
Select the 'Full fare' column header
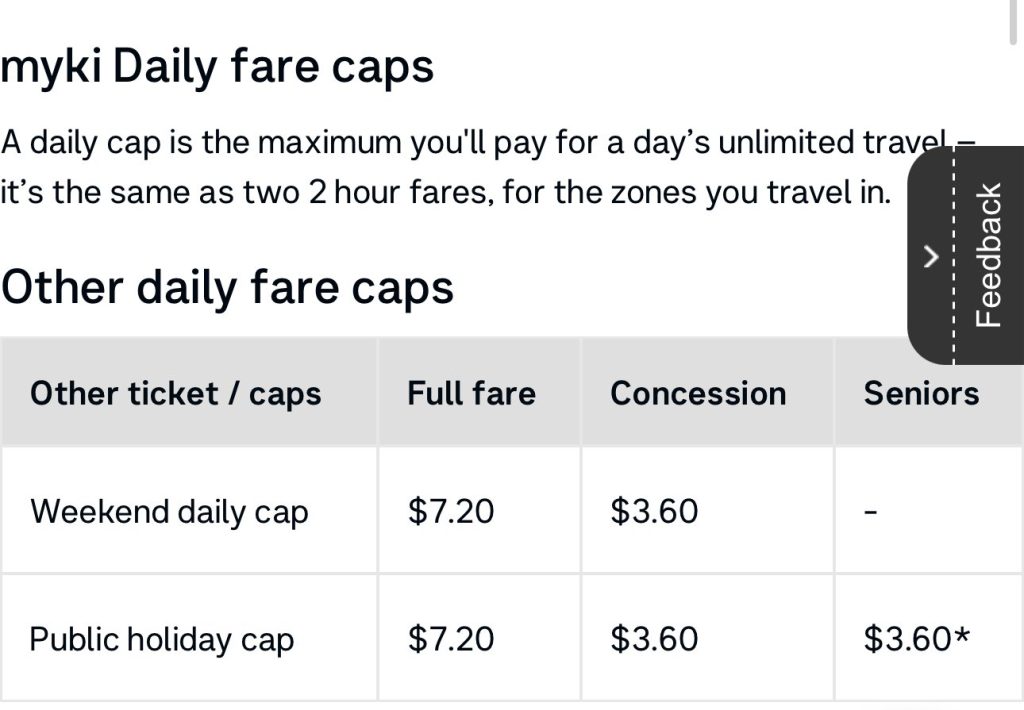click(x=471, y=393)
